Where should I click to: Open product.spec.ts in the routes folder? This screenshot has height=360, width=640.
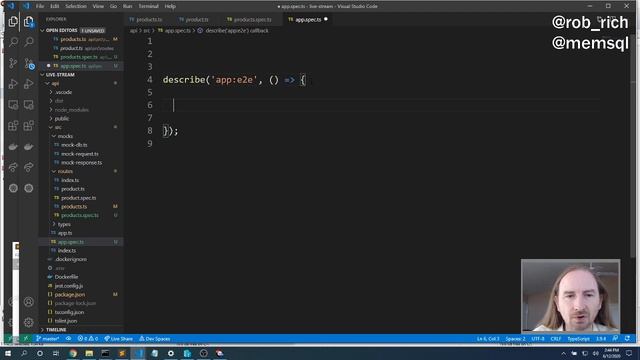pos(78,198)
